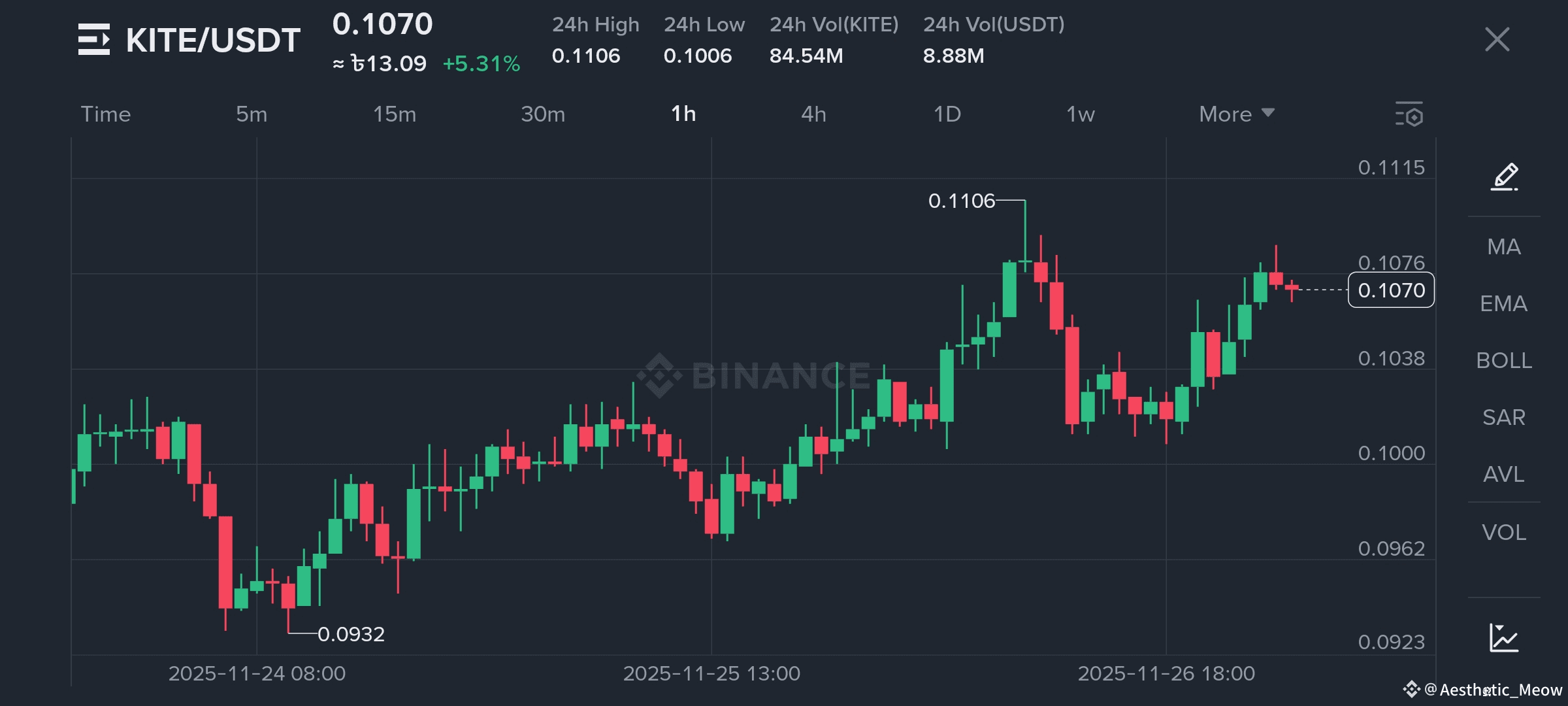Click the line chart icon at bottom right
This screenshot has width=1568, height=706.
point(1504,637)
